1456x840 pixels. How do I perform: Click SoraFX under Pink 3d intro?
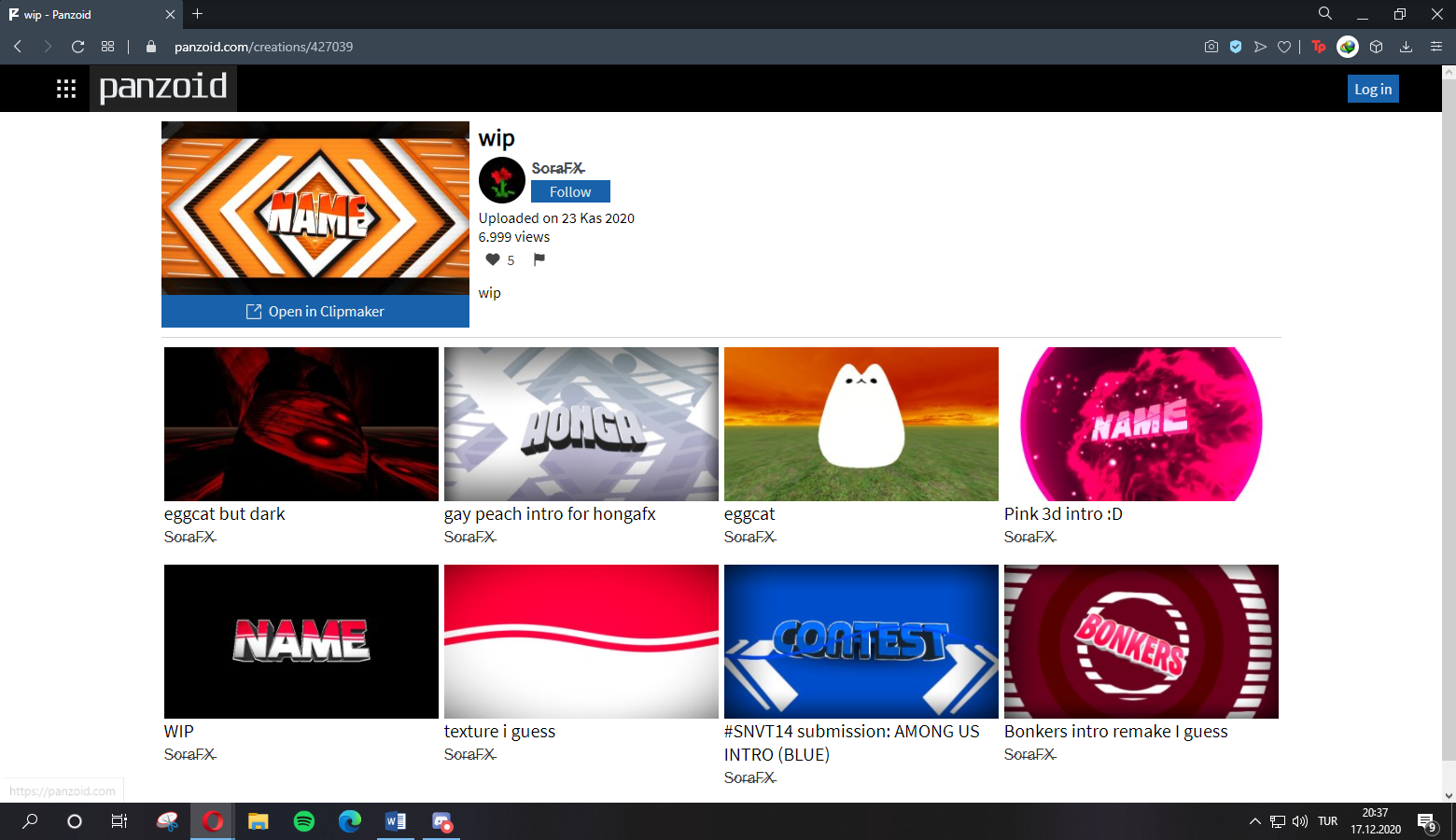(x=1030, y=537)
